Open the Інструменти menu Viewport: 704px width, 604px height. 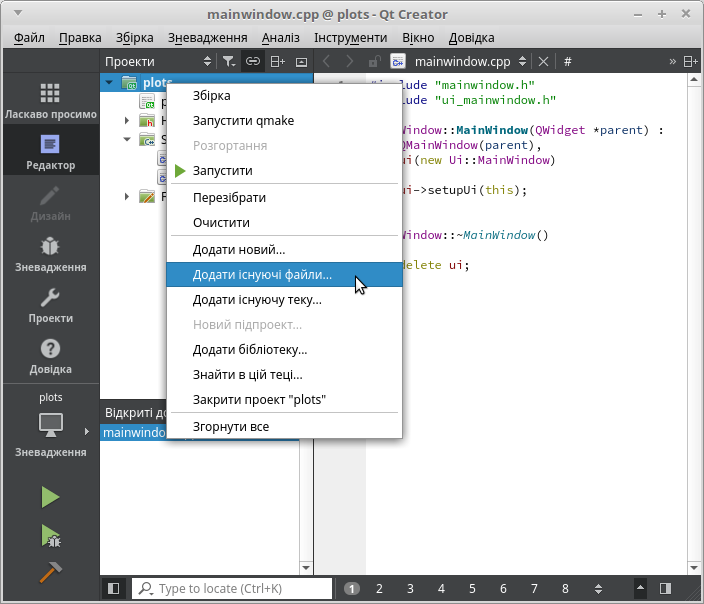pyautogui.click(x=350, y=37)
